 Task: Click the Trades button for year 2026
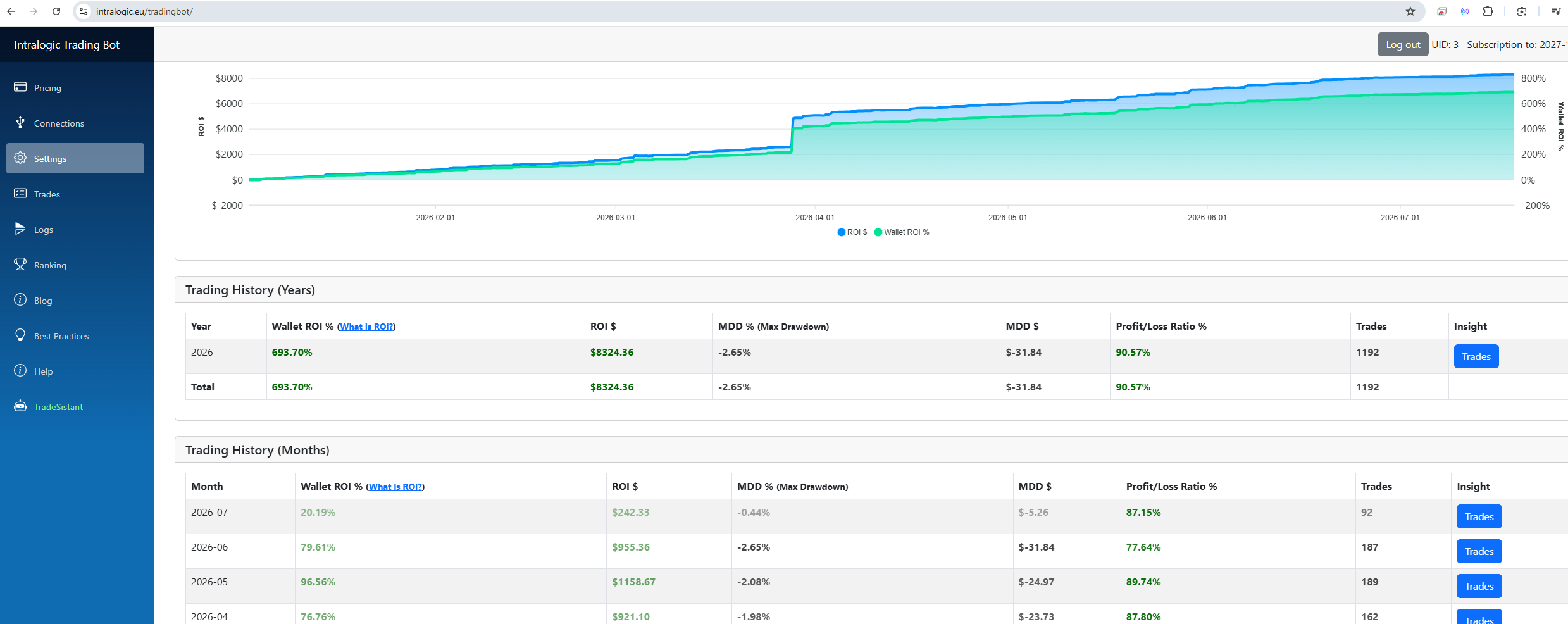tap(1476, 356)
